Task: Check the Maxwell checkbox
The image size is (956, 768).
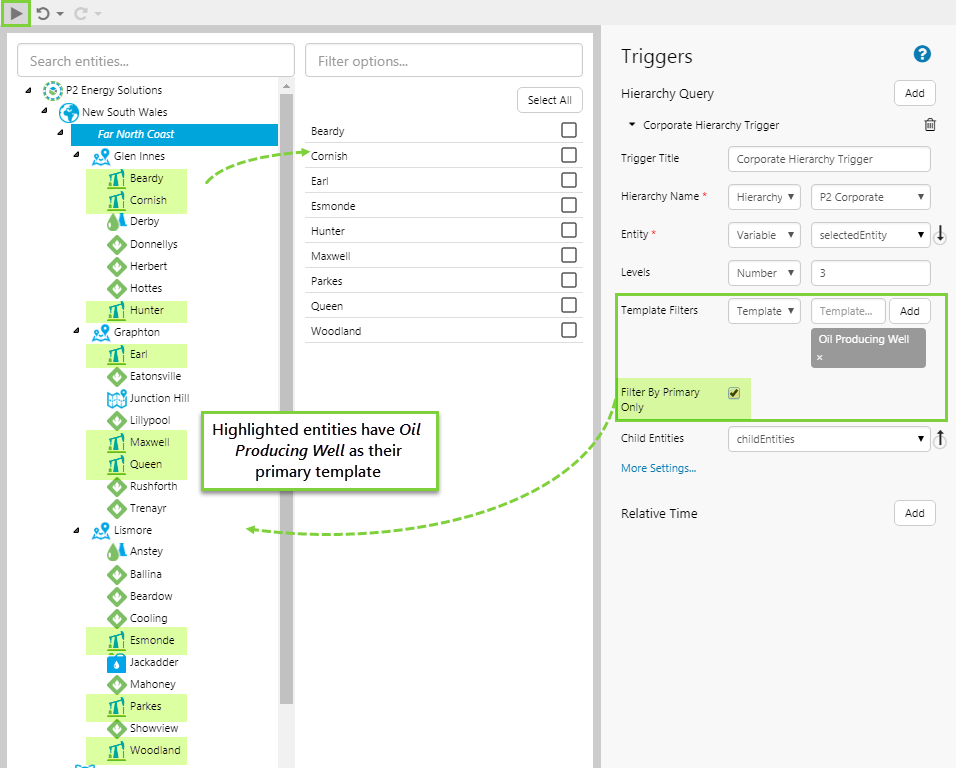Action: pos(569,255)
